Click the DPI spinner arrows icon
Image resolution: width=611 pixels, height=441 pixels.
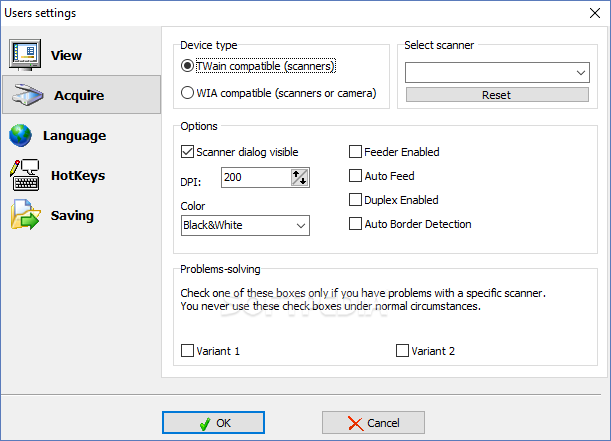(x=300, y=178)
